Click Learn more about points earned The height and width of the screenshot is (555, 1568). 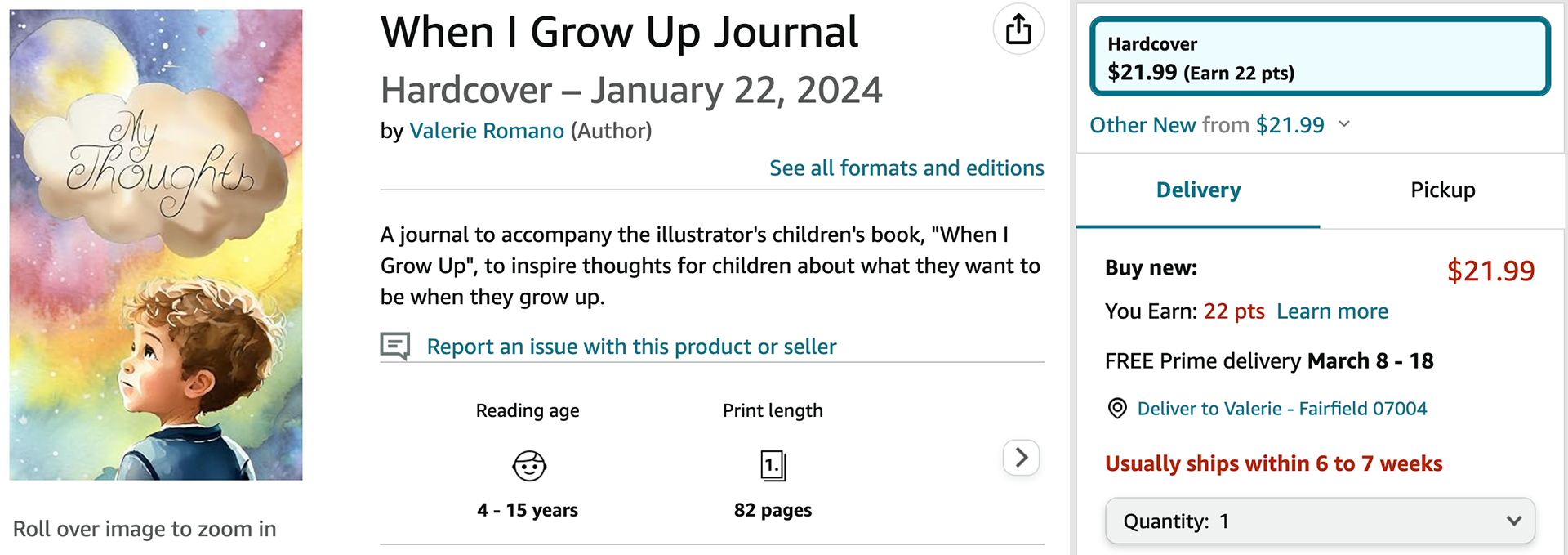point(1332,311)
